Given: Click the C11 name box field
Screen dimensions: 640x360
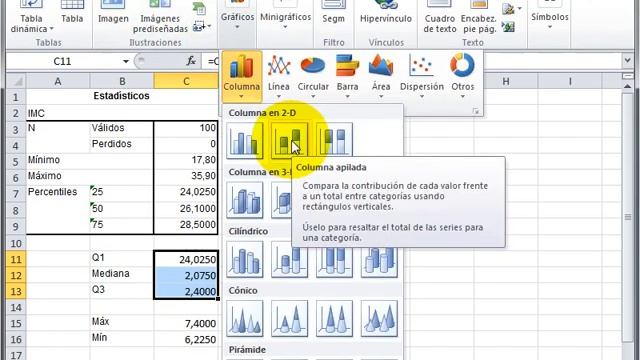Looking at the screenshot, I should pos(63,61).
